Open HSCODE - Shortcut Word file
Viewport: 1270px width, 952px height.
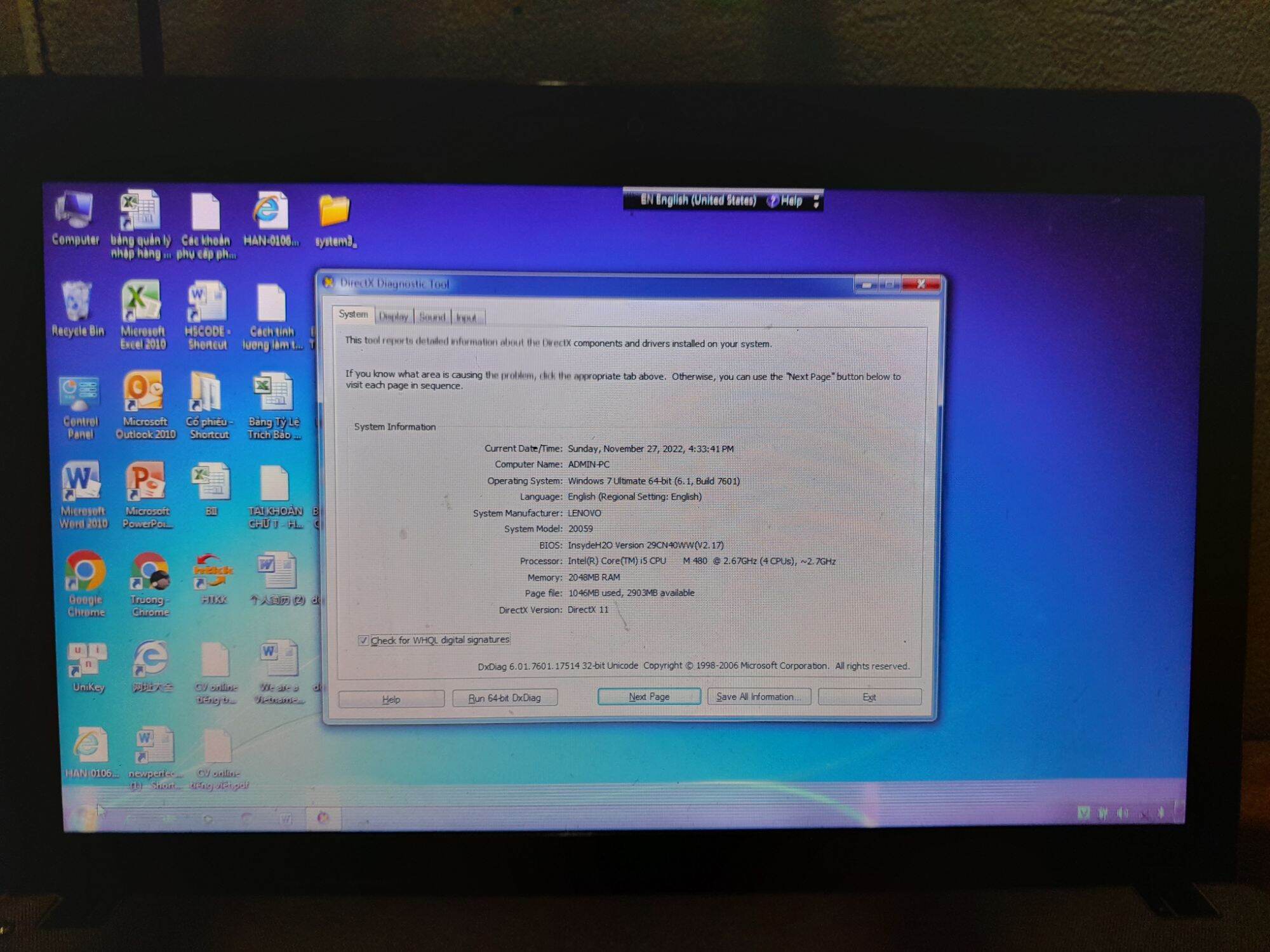pyautogui.click(x=207, y=315)
